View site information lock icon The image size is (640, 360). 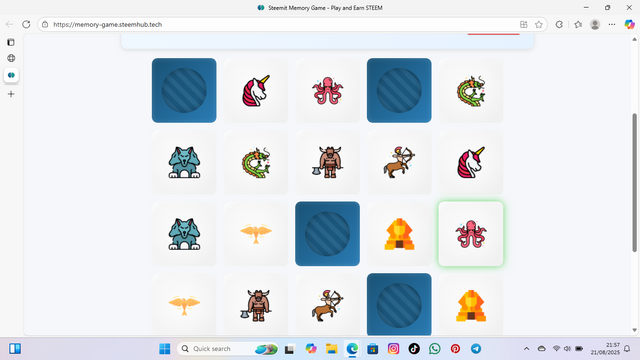click(x=45, y=24)
